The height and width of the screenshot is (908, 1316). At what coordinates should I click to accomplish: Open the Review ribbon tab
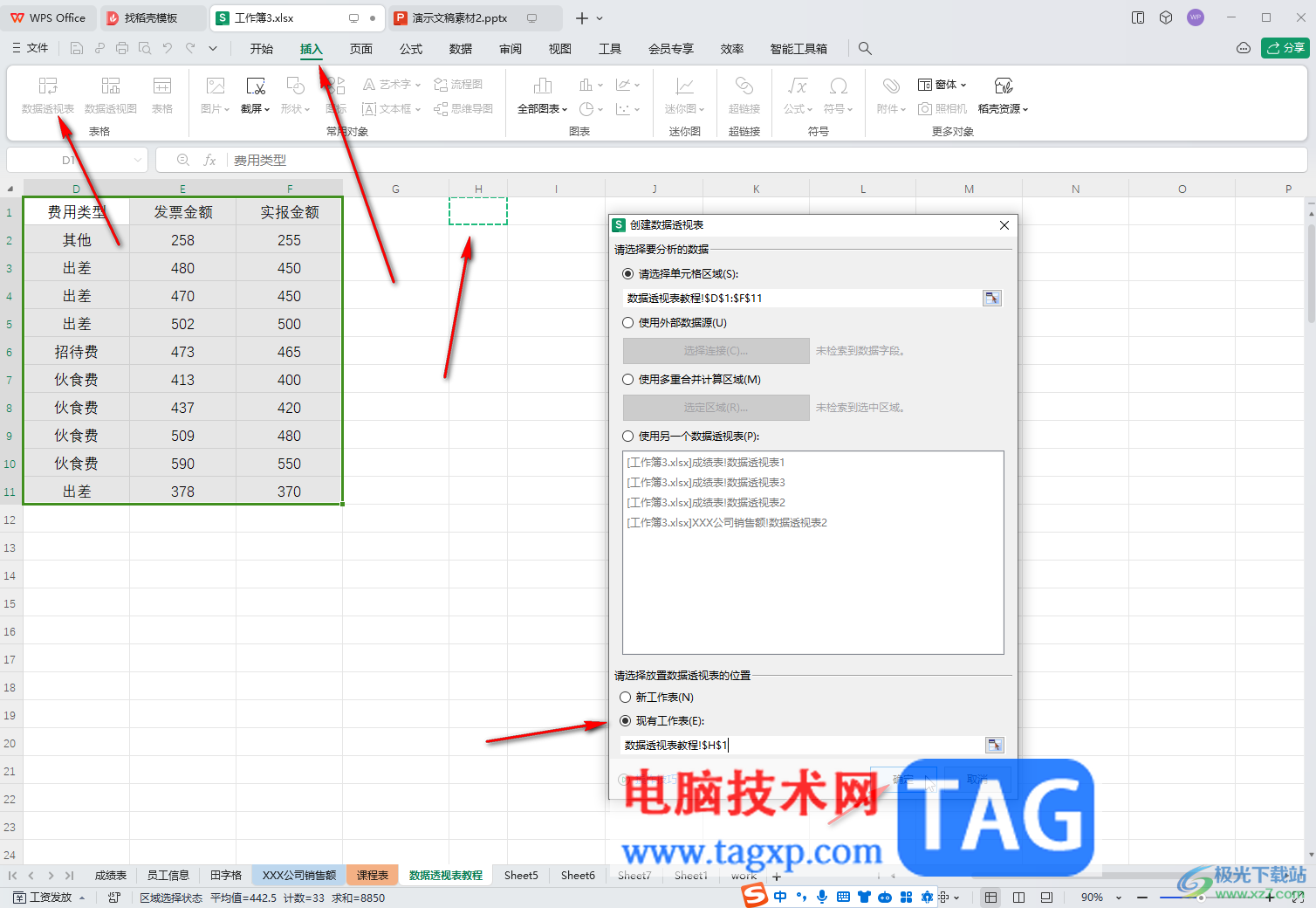coord(511,49)
